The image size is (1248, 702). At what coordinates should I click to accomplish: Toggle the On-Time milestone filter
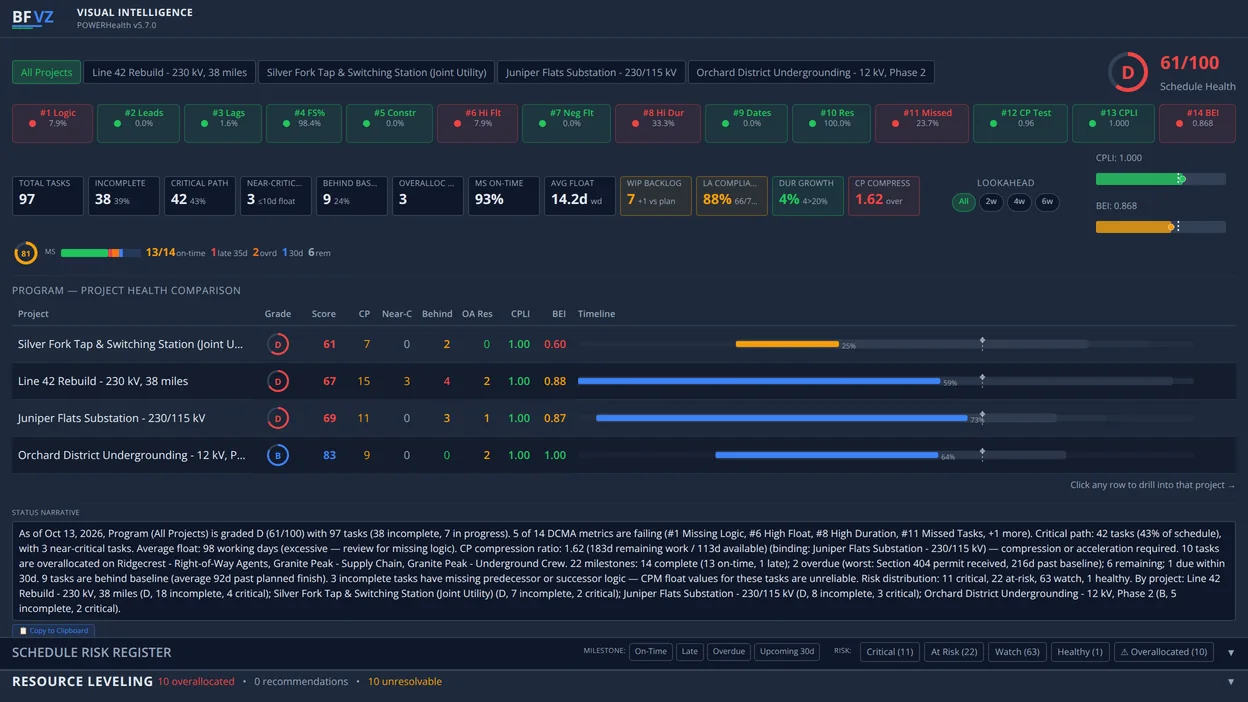pos(650,652)
